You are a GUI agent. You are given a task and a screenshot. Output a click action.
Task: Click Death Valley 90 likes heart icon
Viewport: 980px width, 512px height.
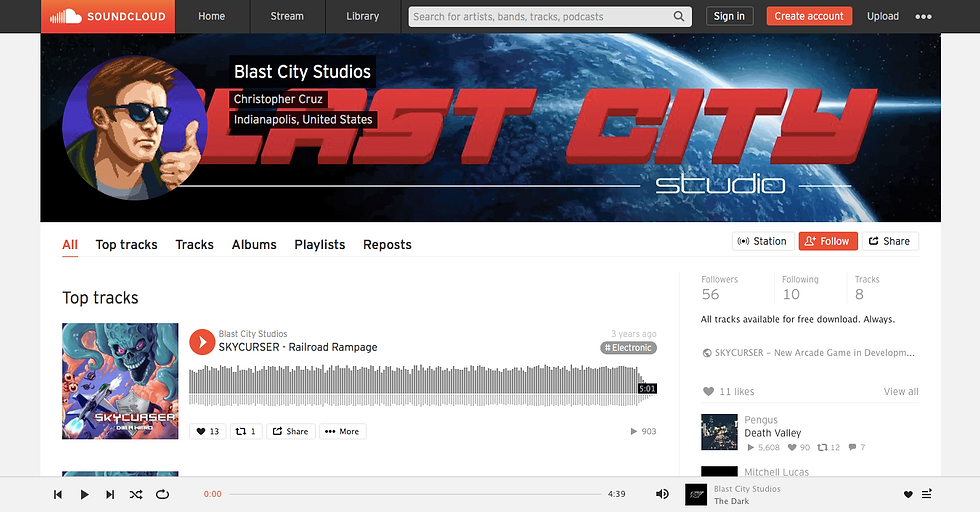(x=792, y=448)
